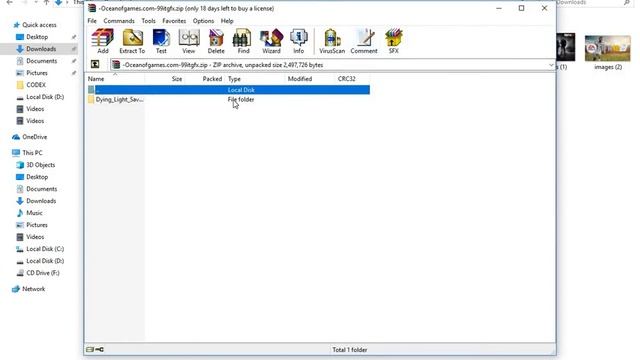Click the Find binoculars icon
The image size is (640, 360).
point(243,41)
